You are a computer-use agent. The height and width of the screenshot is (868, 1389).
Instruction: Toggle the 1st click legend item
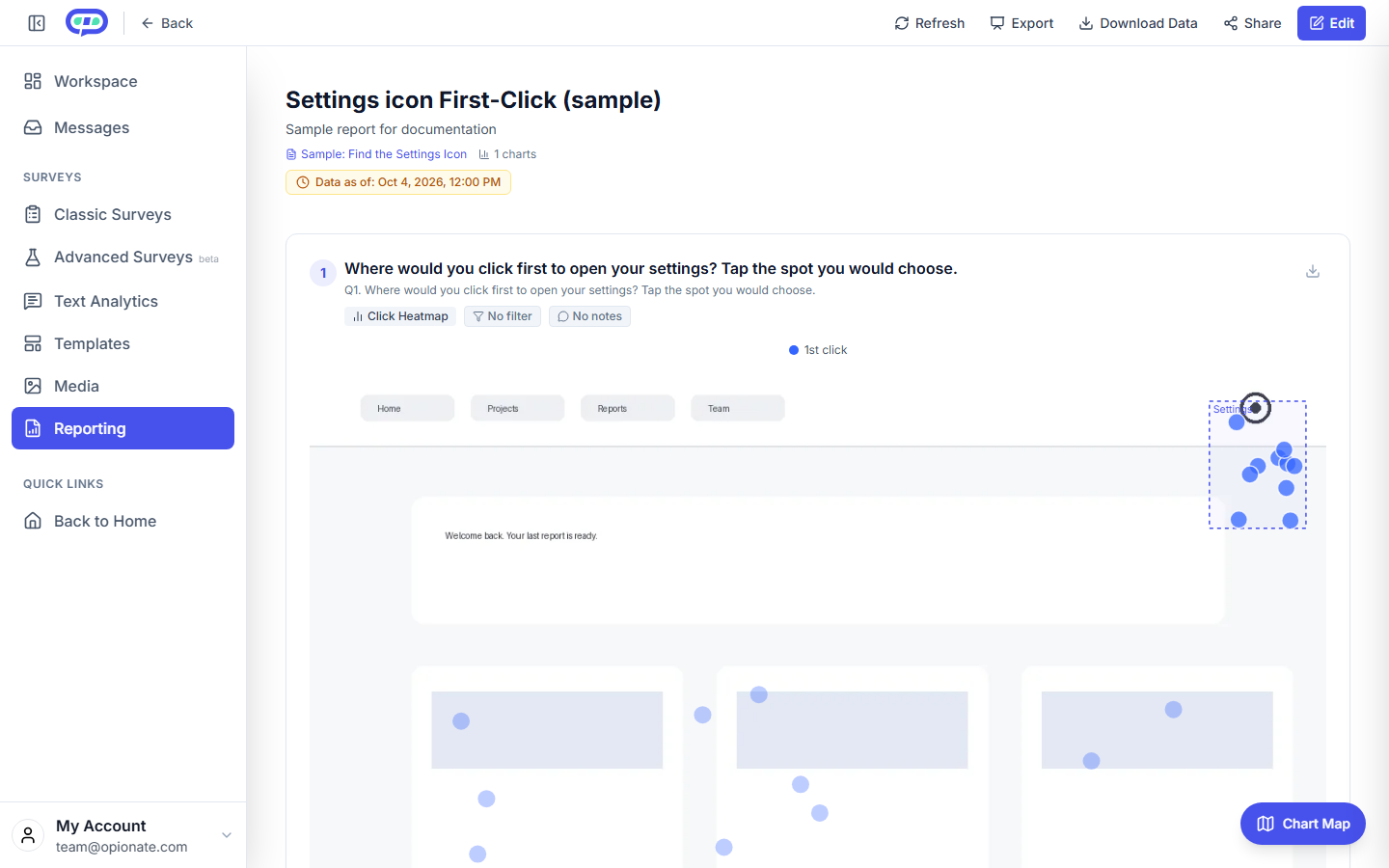point(818,350)
